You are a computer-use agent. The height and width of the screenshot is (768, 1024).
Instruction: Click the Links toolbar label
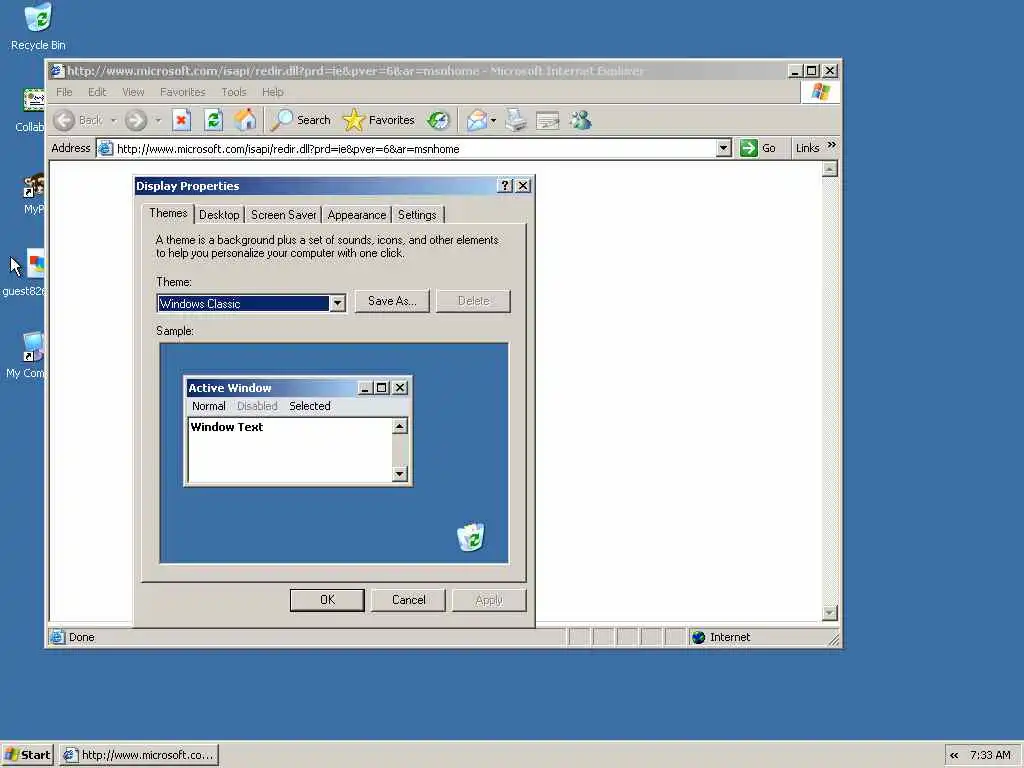point(807,148)
